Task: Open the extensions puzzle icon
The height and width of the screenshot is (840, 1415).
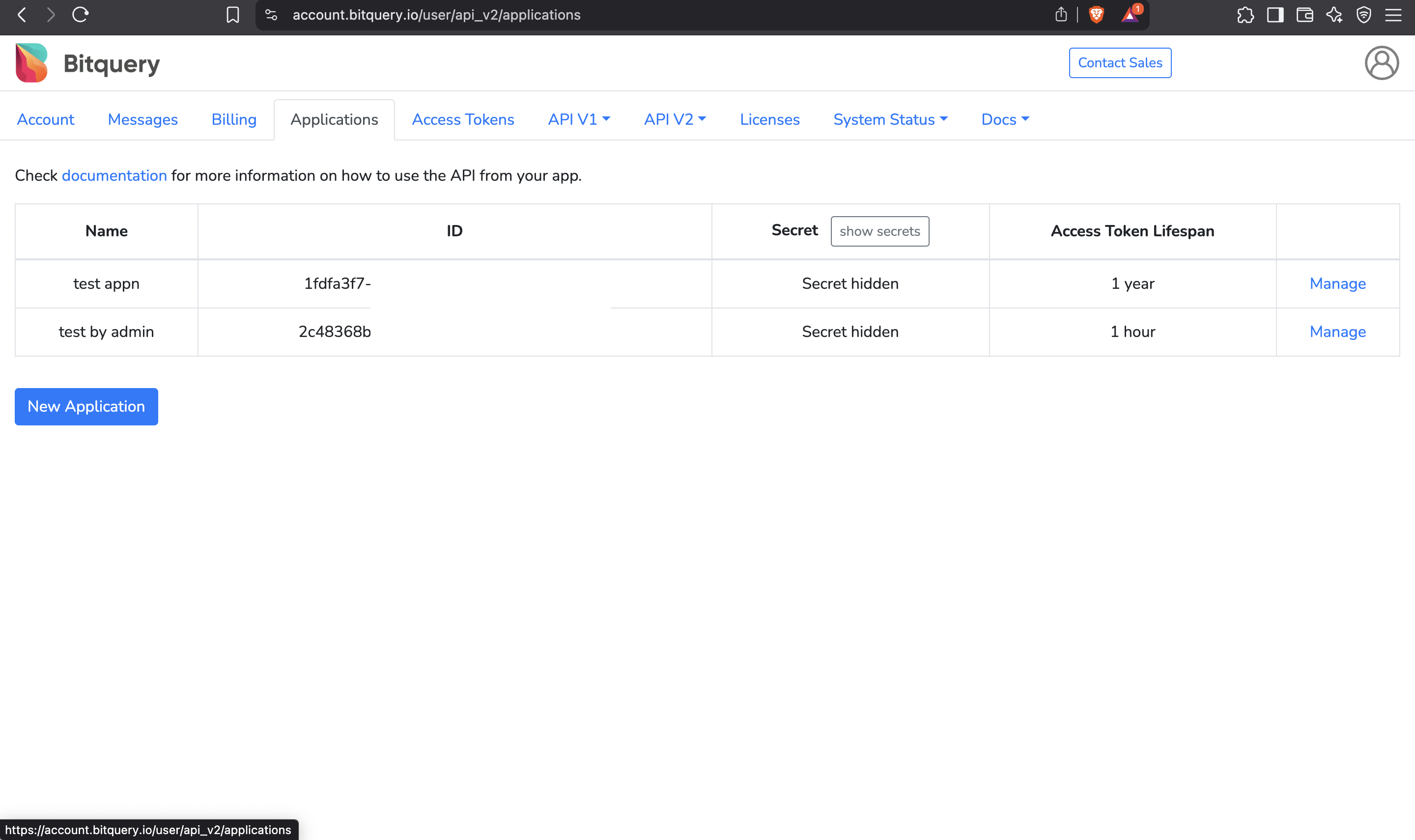Action: (x=1245, y=15)
